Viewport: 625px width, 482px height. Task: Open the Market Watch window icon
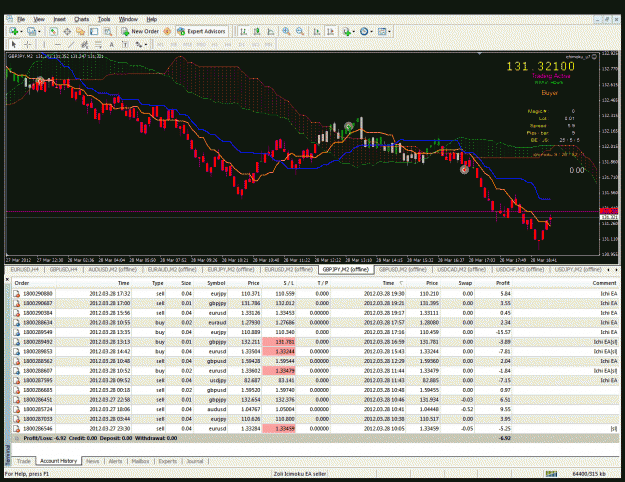pyautogui.click(x=53, y=31)
